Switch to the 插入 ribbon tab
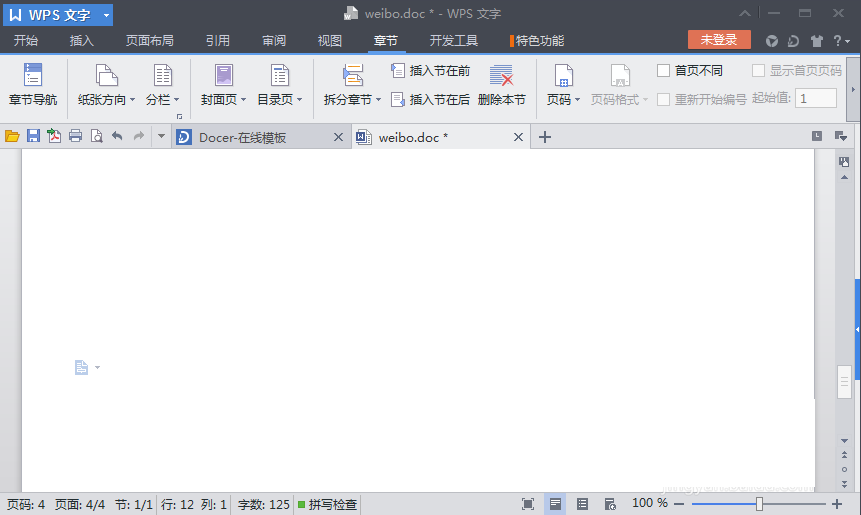The height and width of the screenshot is (515, 861). 82,41
